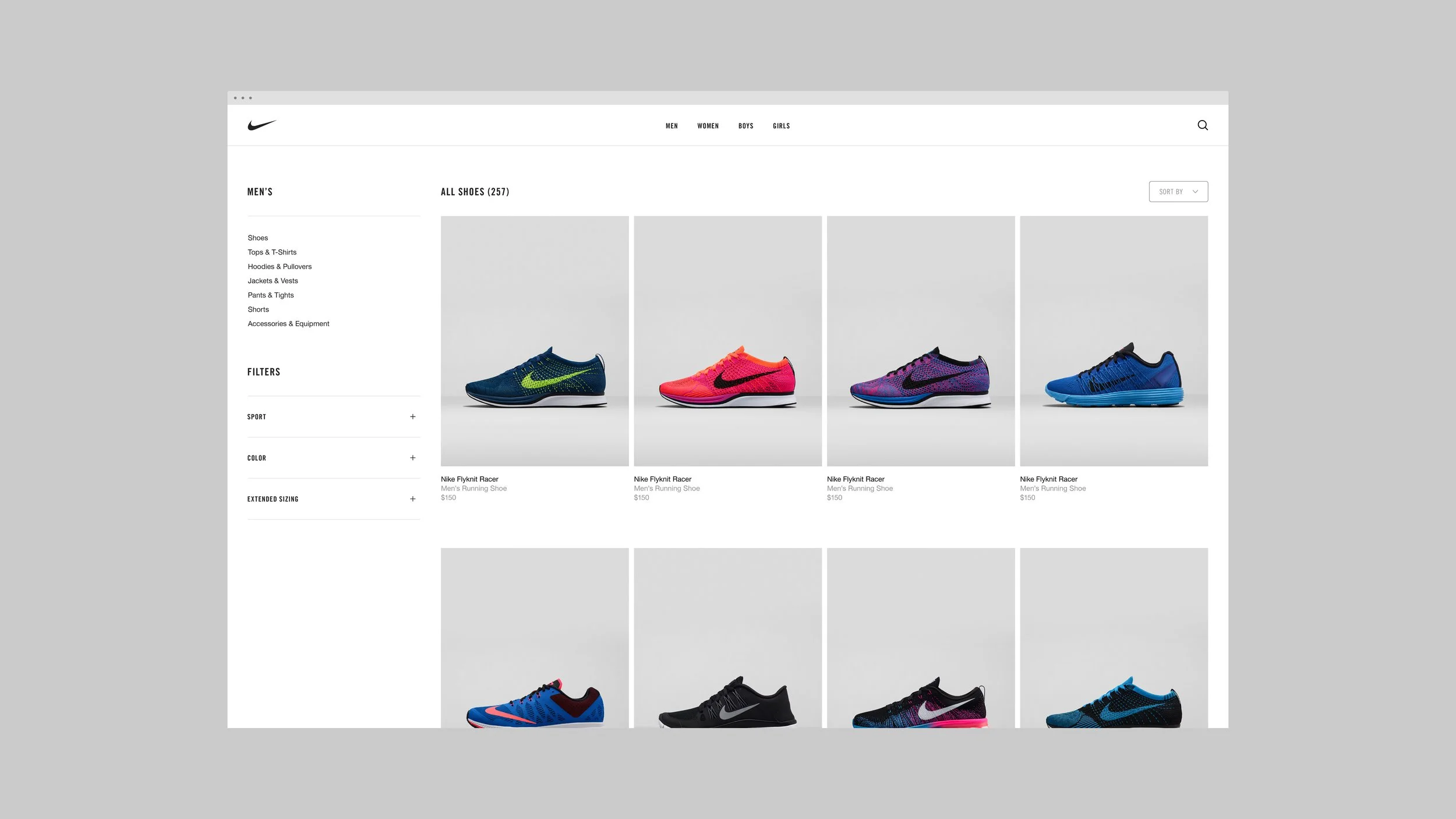Viewport: 1456px width, 819px height.
Task: Open the Tops & T-Shirts category
Action: [x=272, y=252]
